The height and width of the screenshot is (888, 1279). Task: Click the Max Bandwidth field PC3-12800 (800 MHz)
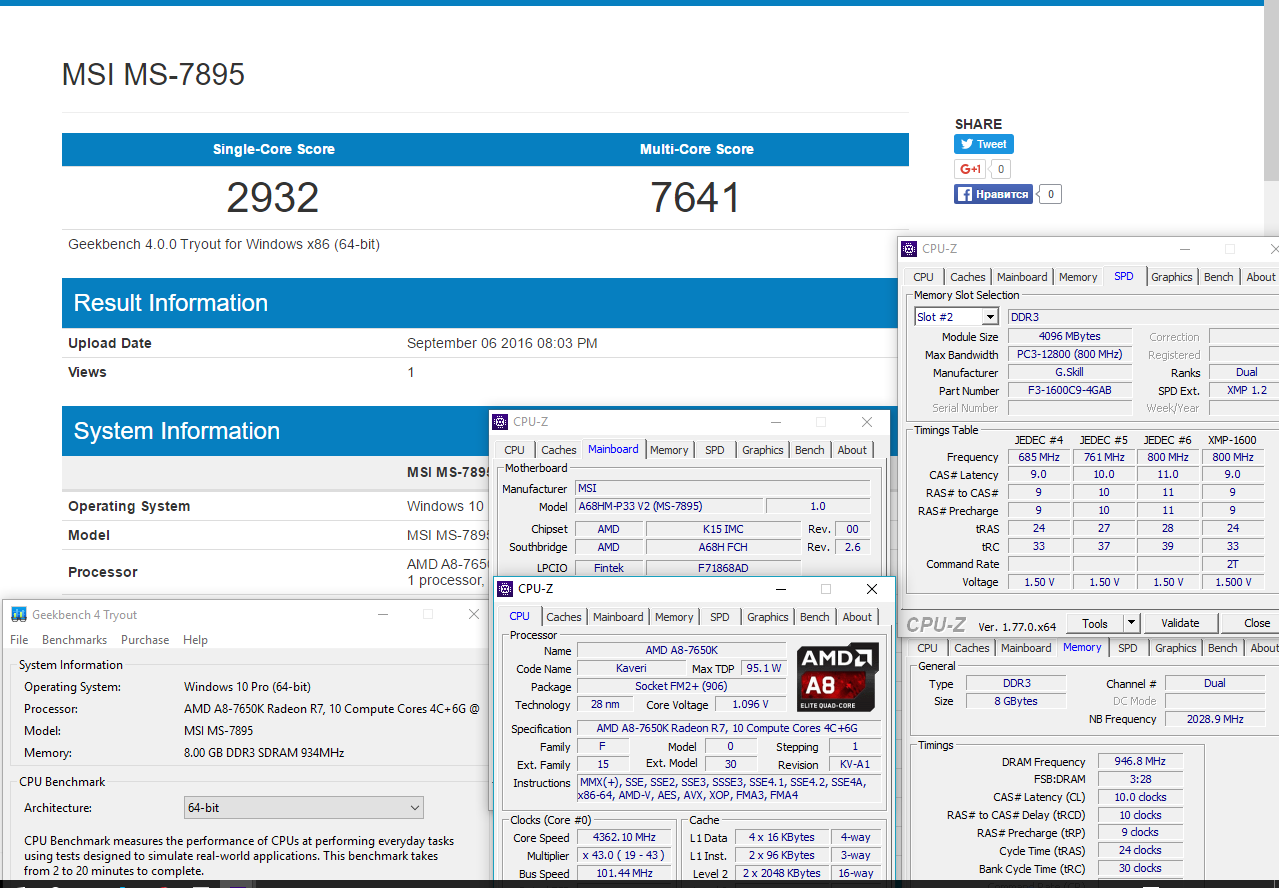(x=1069, y=354)
